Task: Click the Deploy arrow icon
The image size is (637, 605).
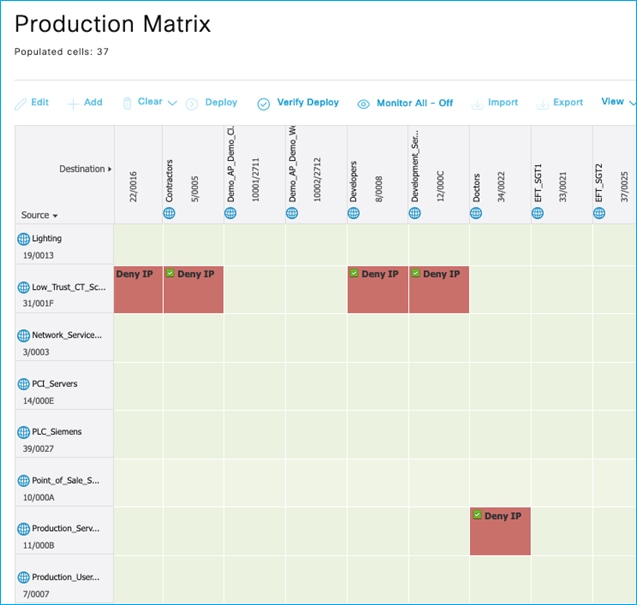Action: coord(192,104)
